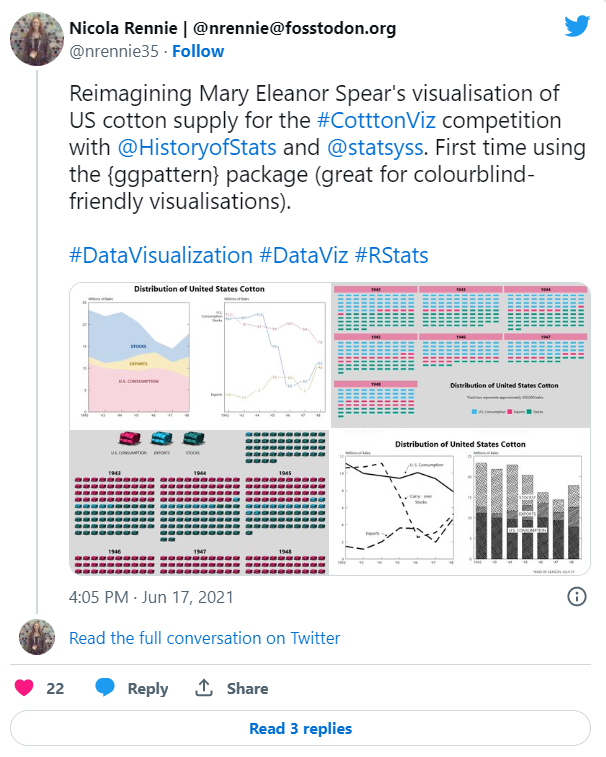
Task: Visit the @HistoryofStats profile mention
Action: [197, 148]
